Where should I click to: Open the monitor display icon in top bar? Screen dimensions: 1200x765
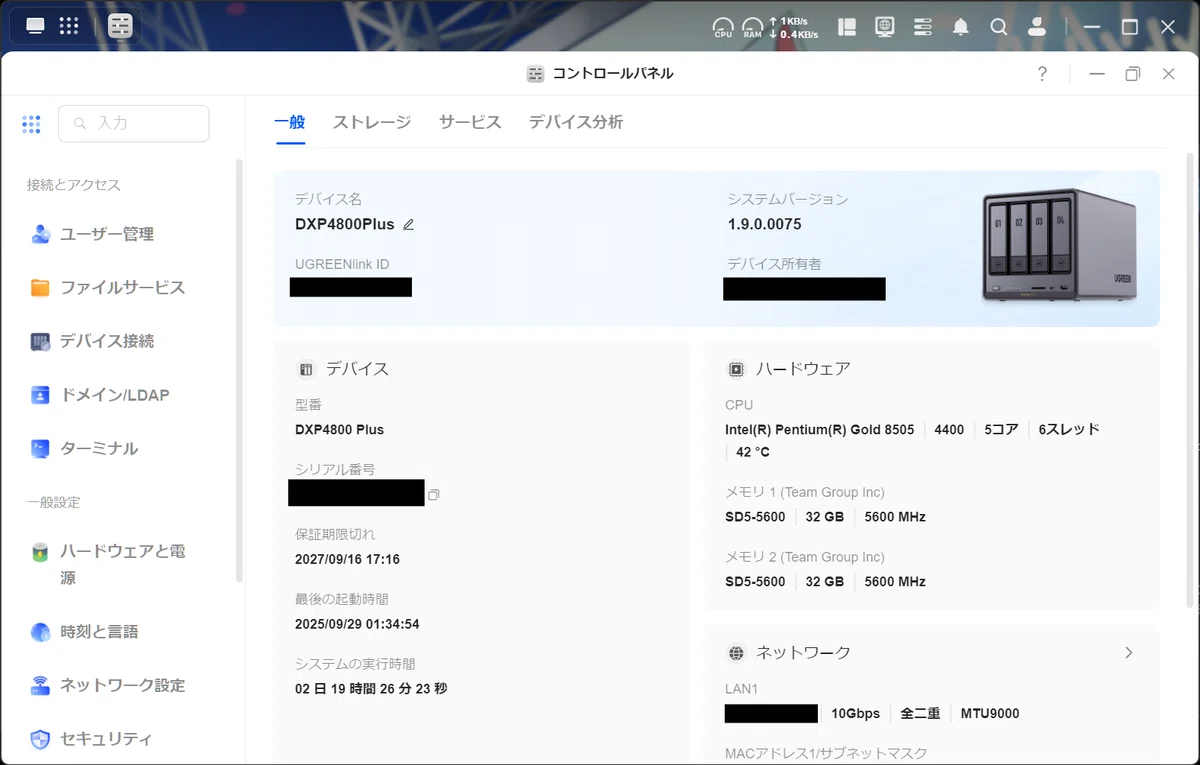885,27
